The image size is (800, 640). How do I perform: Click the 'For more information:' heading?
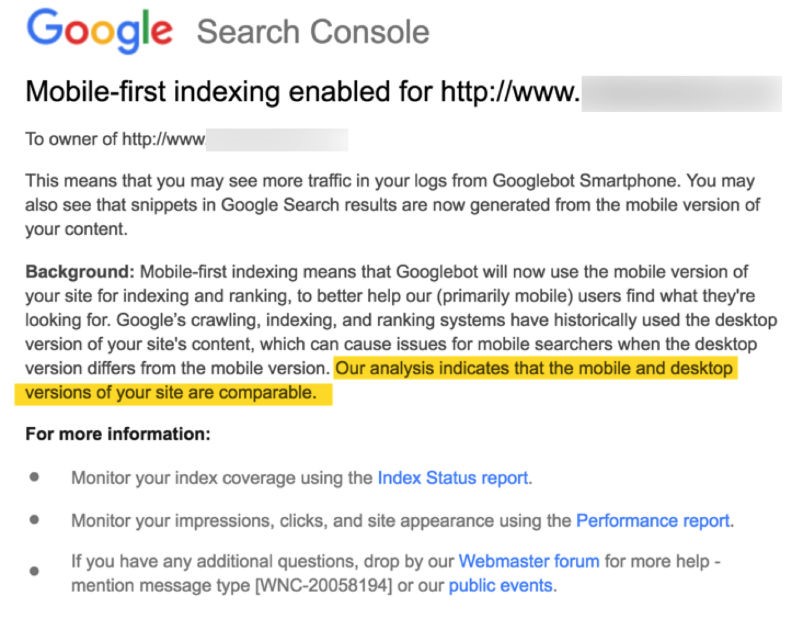click(118, 436)
